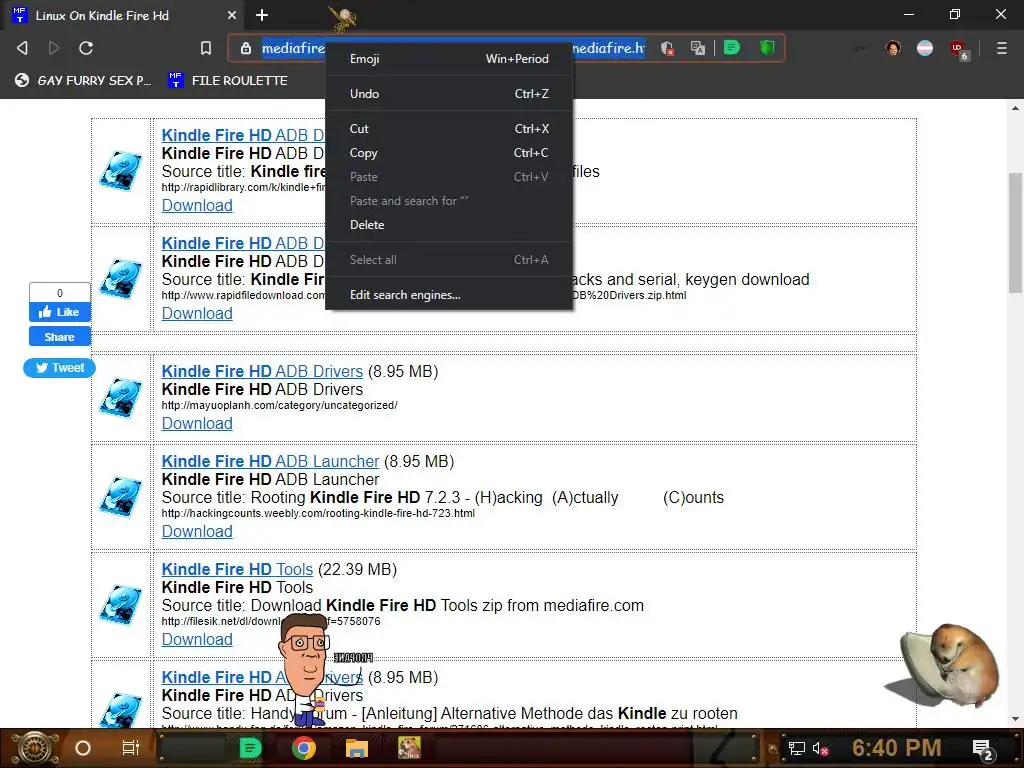Download from the mayuoplanh.com result
This screenshot has width=1024, height=768.
click(x=197, y=423)
